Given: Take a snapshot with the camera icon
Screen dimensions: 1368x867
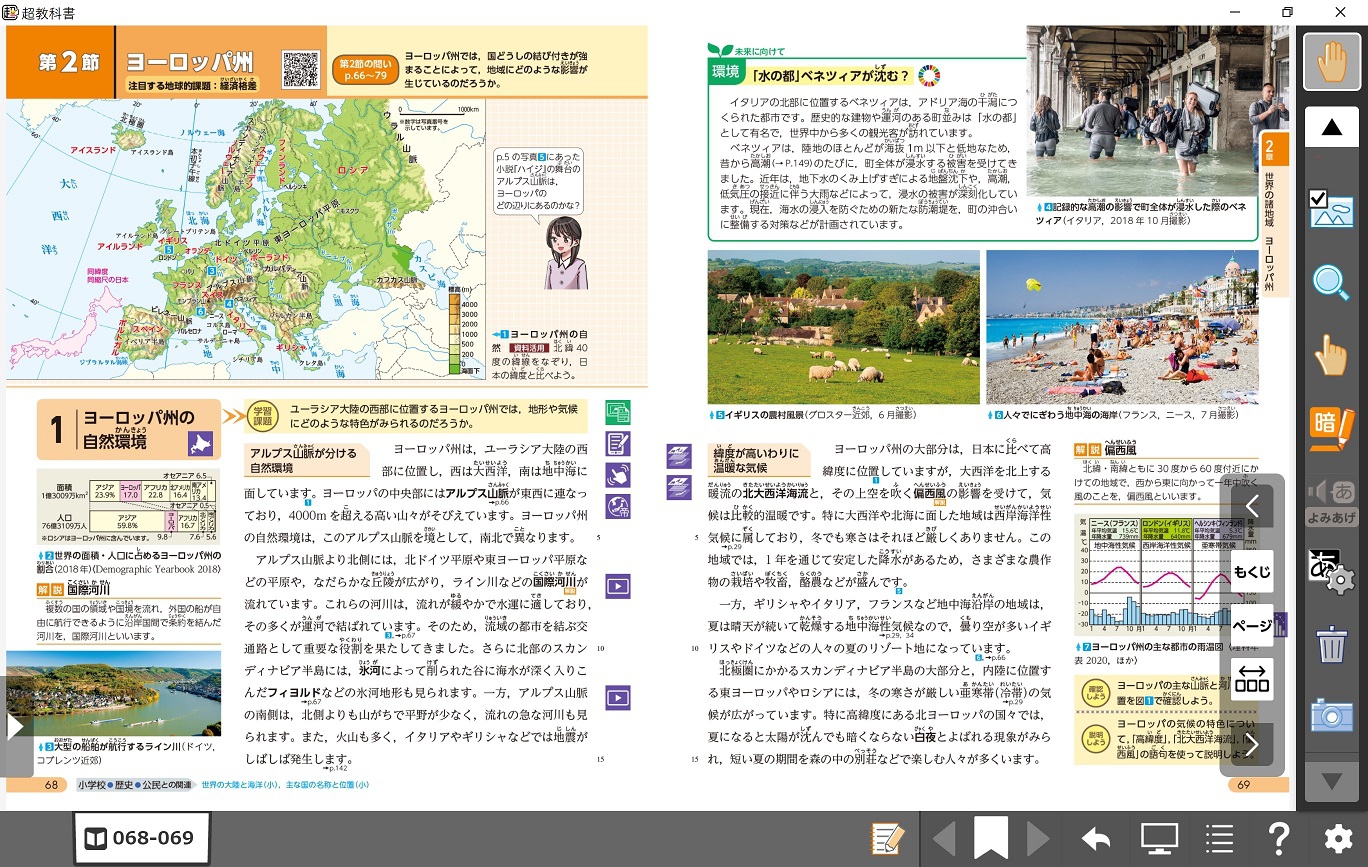Looking at the screenshot, I should pos(1331,714).
